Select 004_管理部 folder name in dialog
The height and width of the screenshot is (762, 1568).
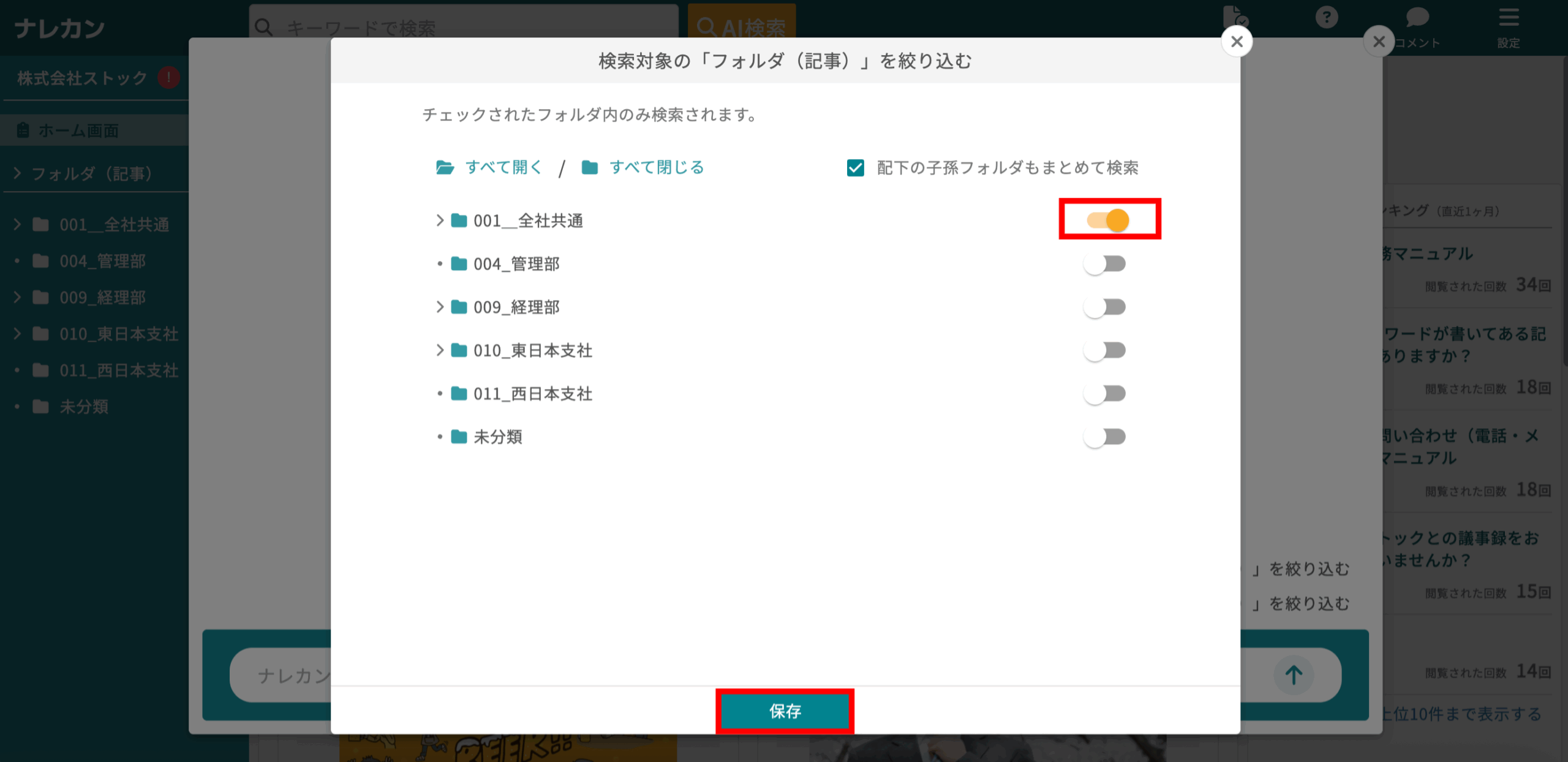[516, 264]
